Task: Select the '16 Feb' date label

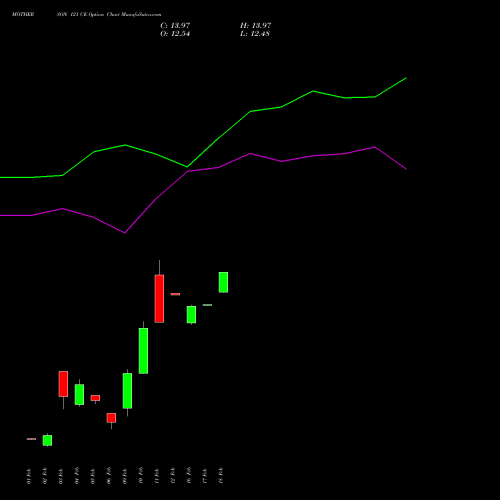Action: pos(189,476)
